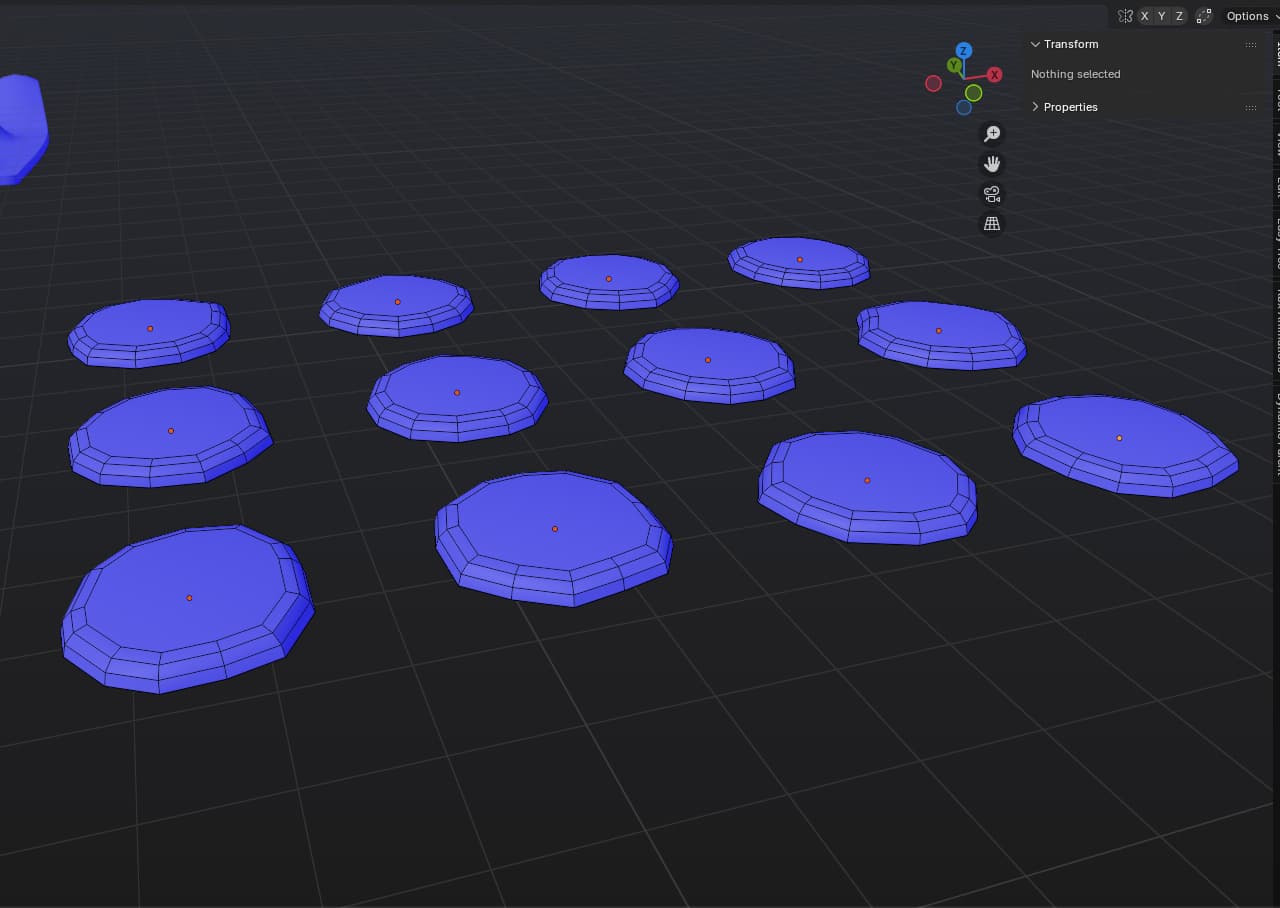Toggle Y axis mirror button
1280x908 pixels.
(x=1162, y=16)
